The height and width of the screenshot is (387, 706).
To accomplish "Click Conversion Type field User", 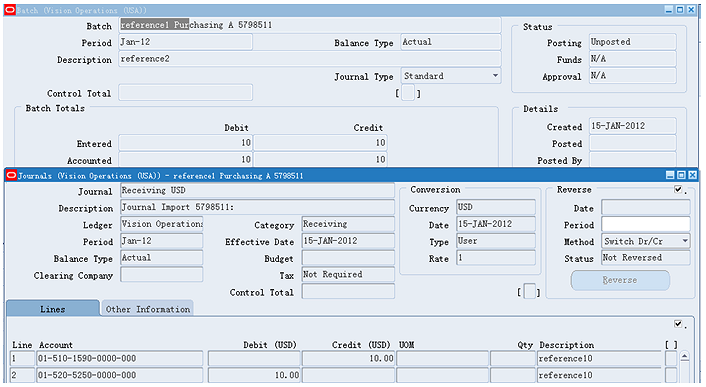I will [496, 241].
